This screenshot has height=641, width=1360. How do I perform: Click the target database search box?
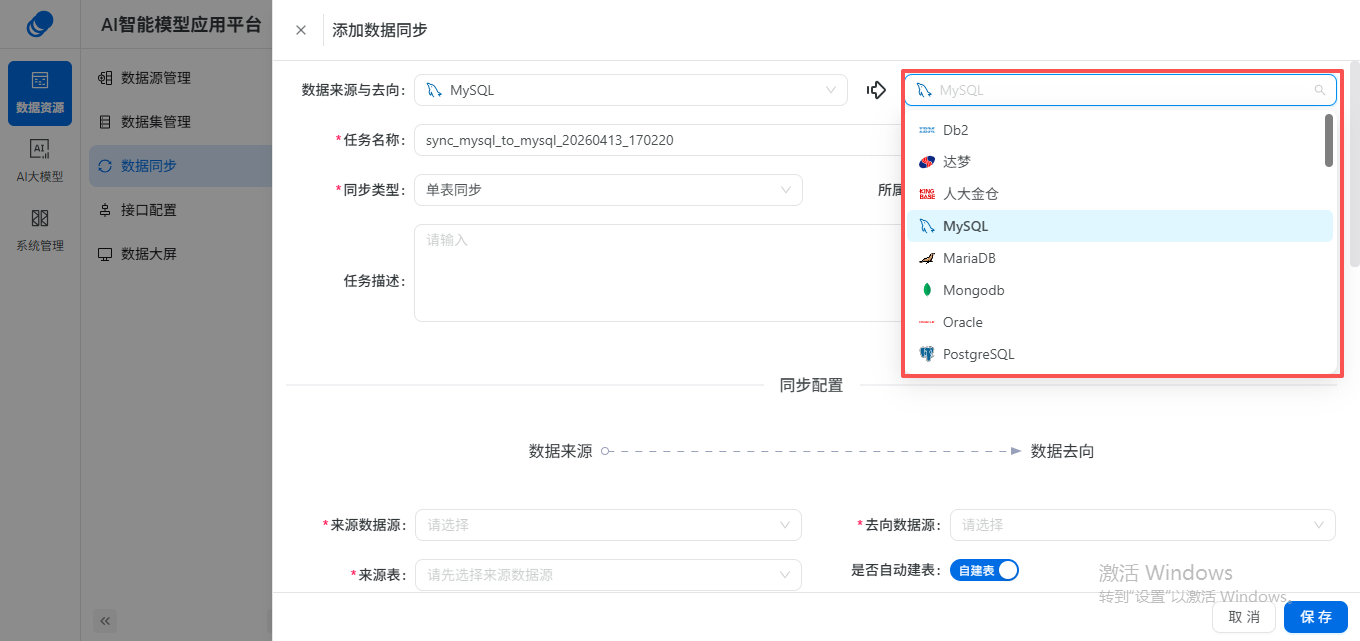tap(1121, 90)
